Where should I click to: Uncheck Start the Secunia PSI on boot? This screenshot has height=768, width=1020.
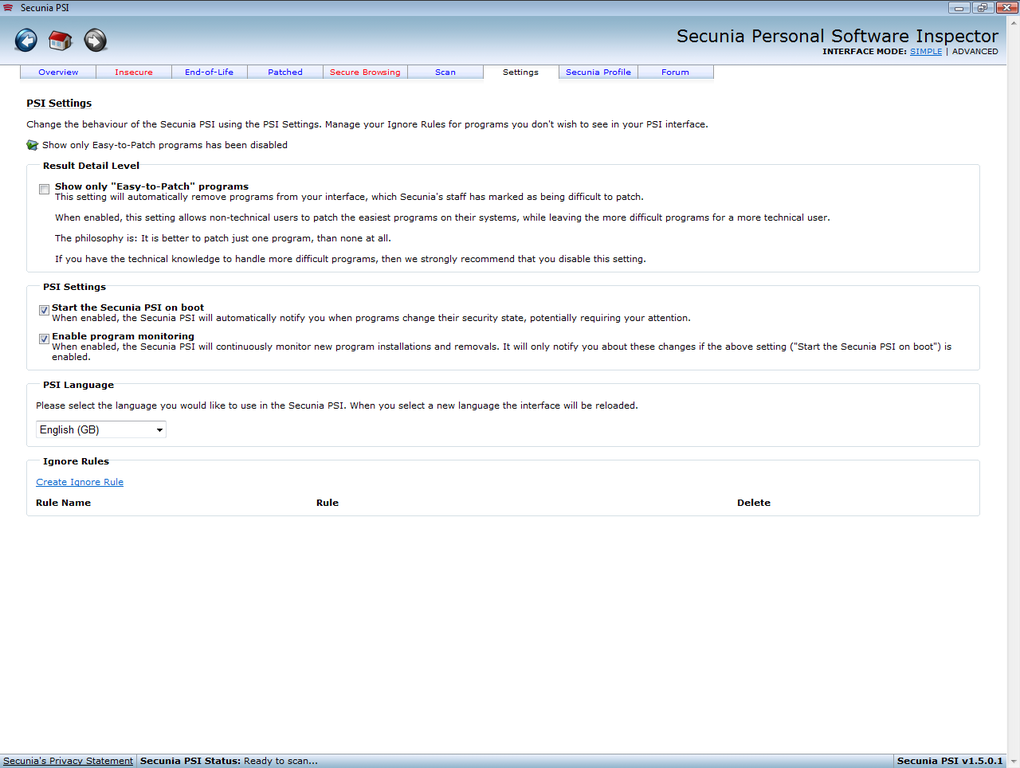[44, 310]
